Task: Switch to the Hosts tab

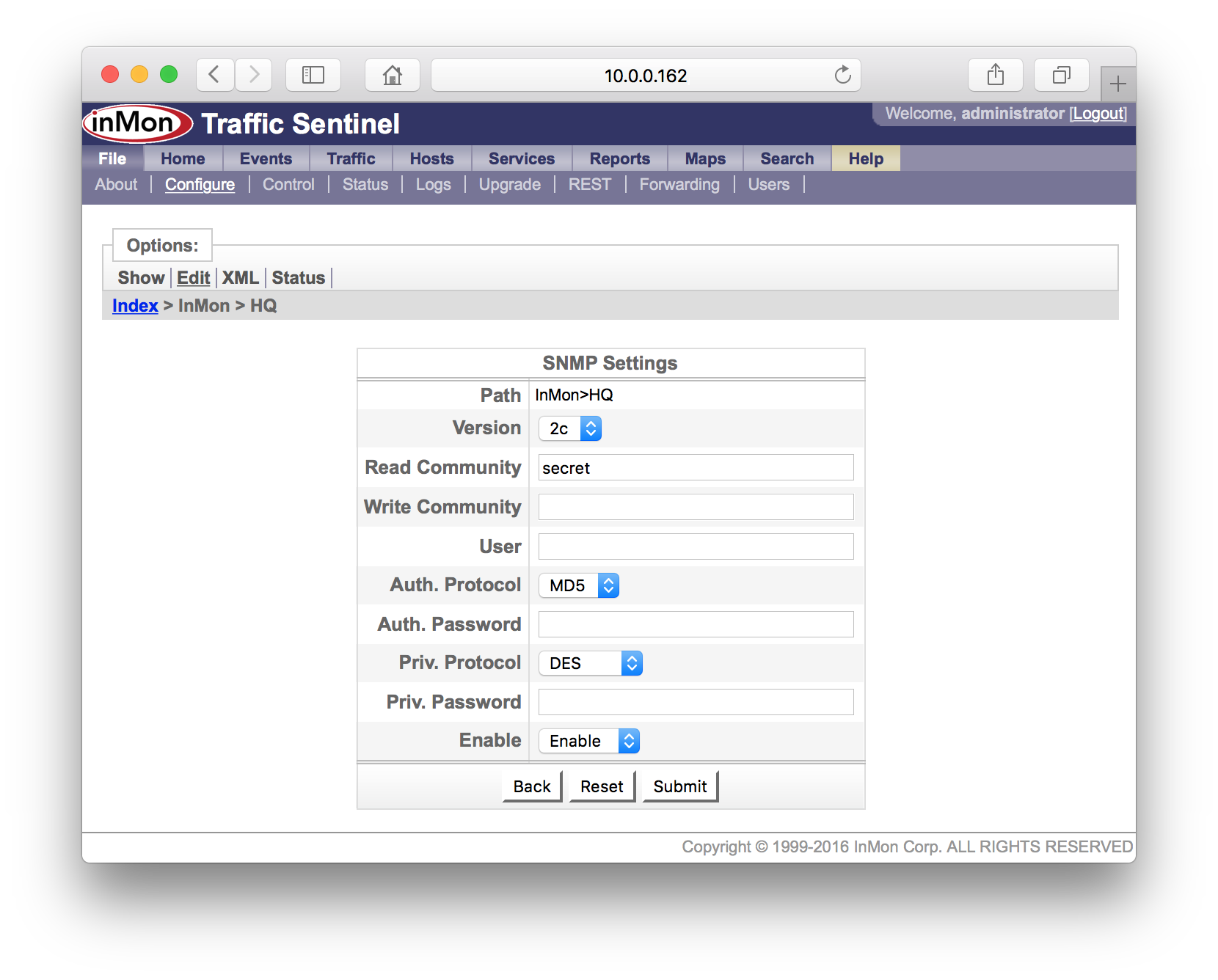Action: pyautogui.click(x=431, y=158)
